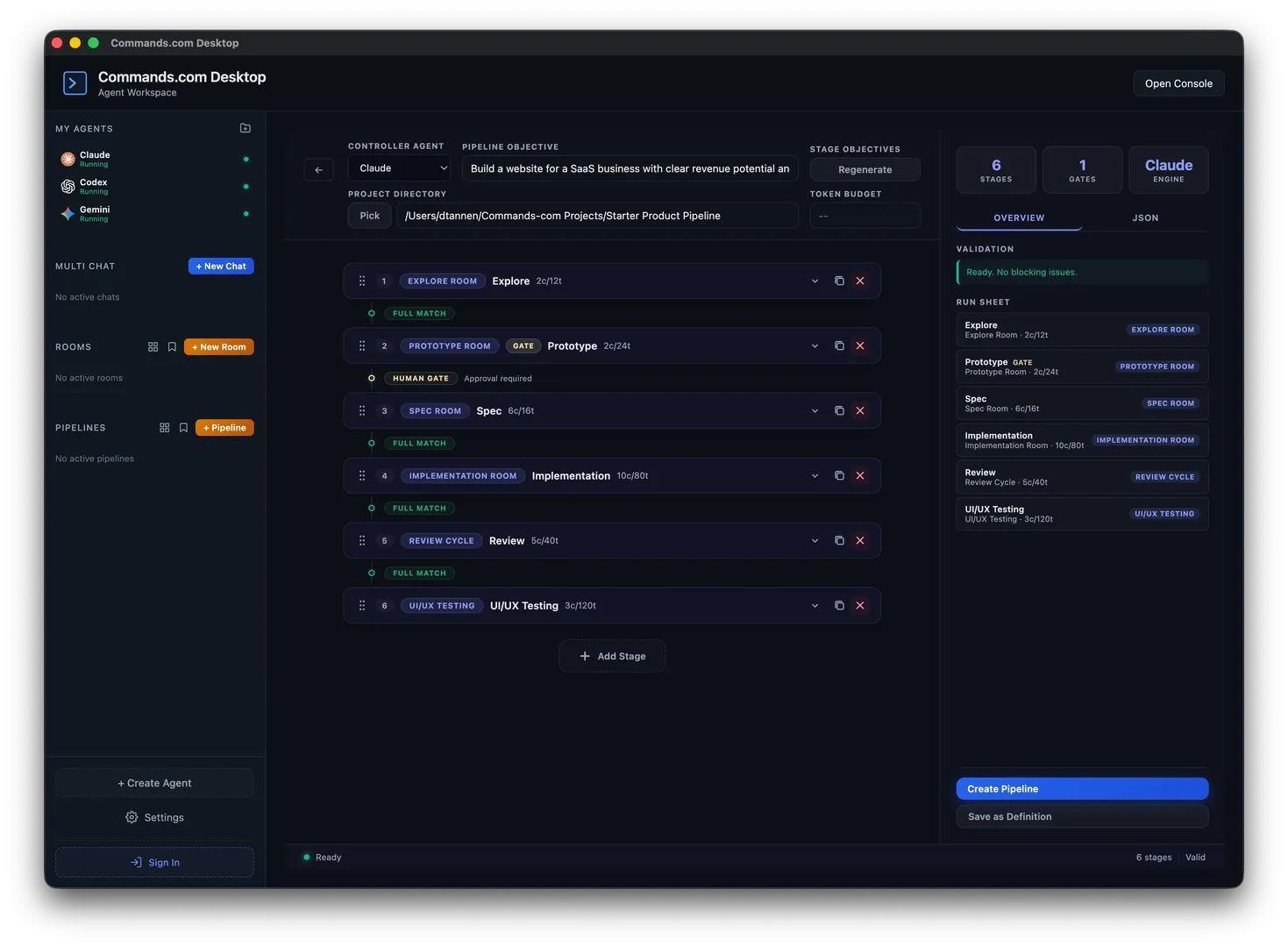Click the Pick directory button

[x=370, y=216]
